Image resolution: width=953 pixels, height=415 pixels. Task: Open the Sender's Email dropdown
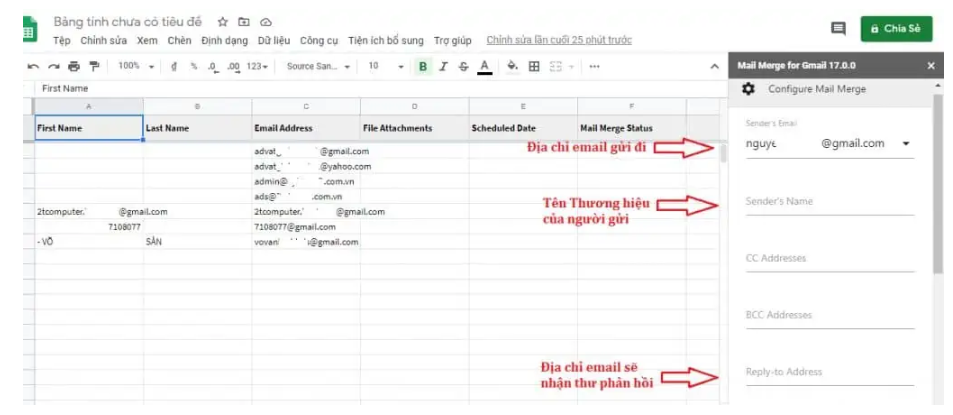pos(906,143)
